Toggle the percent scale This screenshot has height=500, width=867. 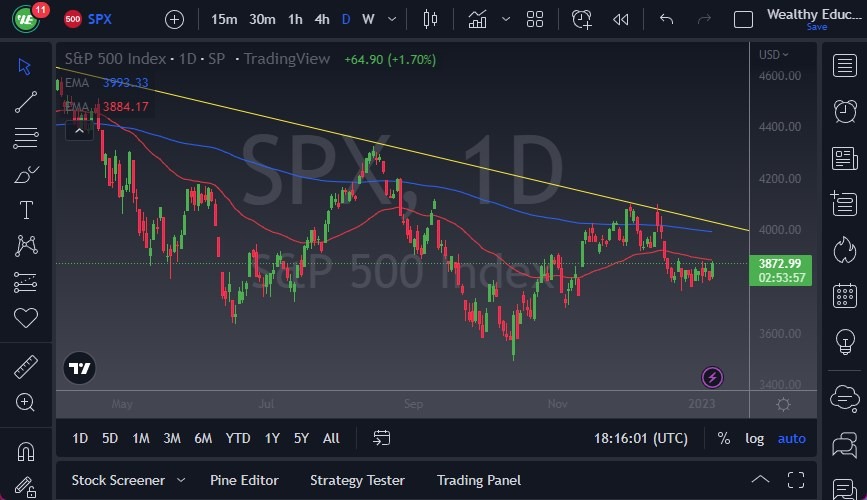(x=723, y=438)
